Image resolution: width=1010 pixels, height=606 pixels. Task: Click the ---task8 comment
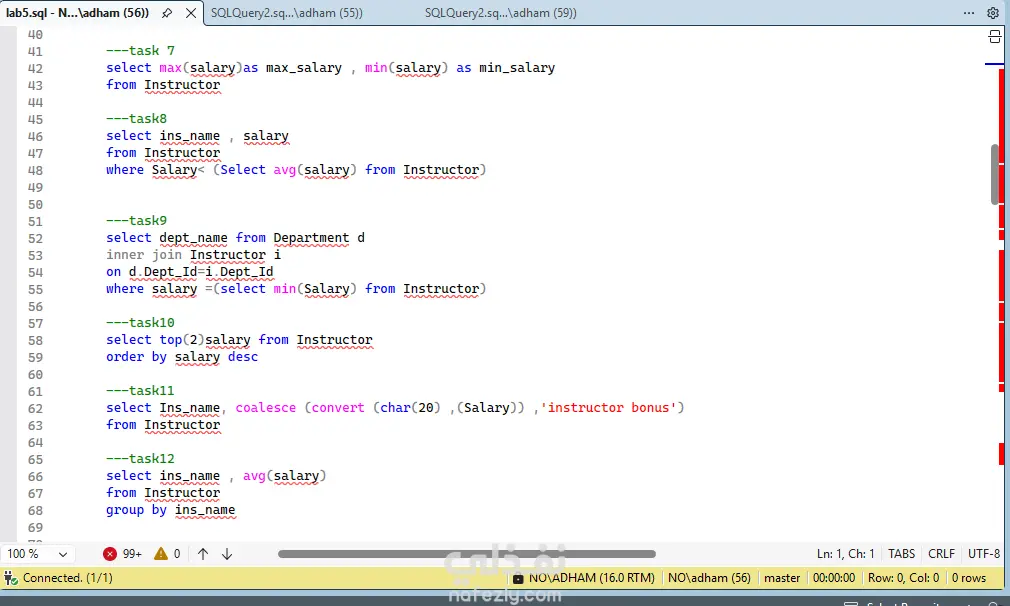pyautogui.click(x=137, y=118)
